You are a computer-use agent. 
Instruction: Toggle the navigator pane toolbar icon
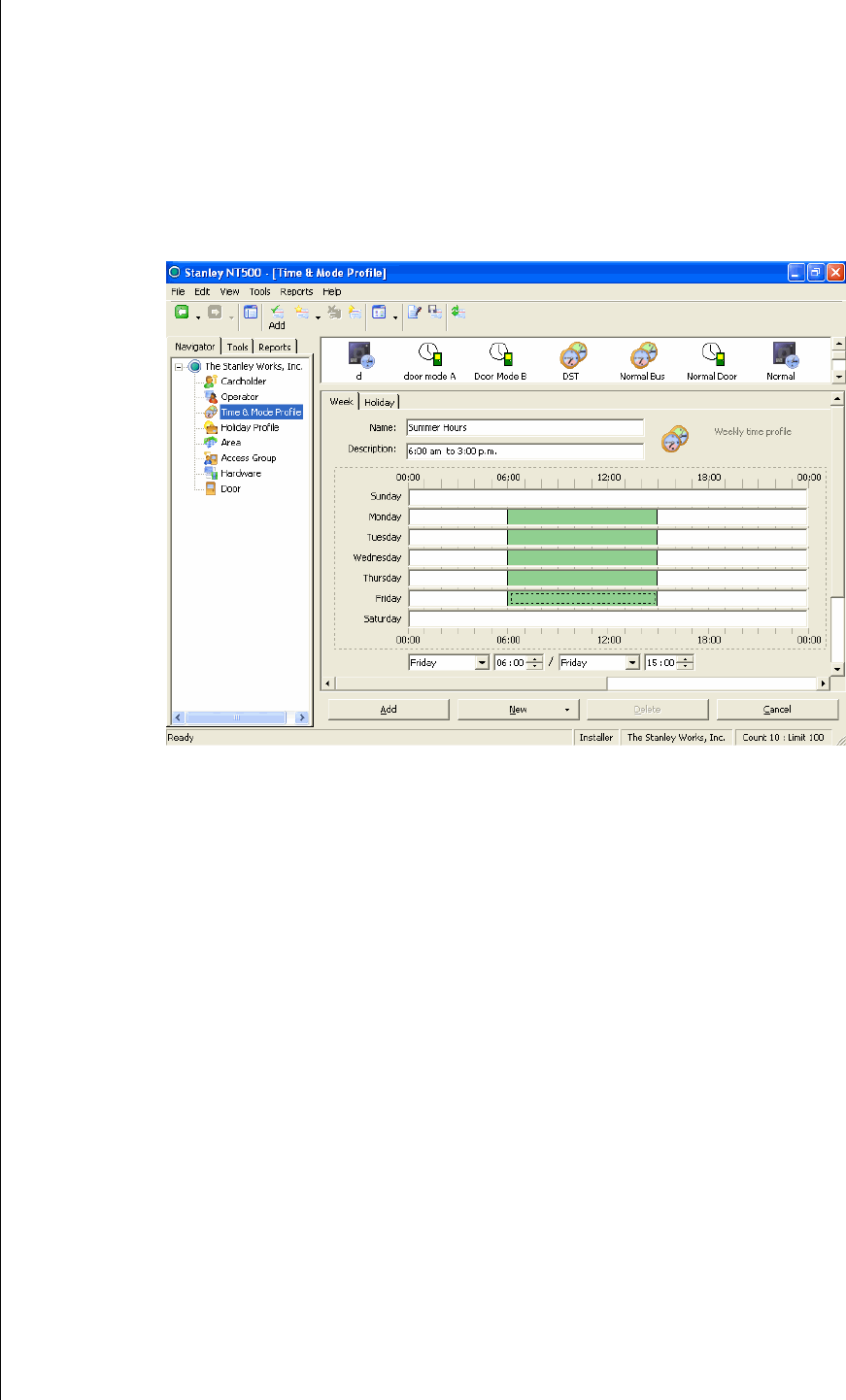click(x=251, y=312)
